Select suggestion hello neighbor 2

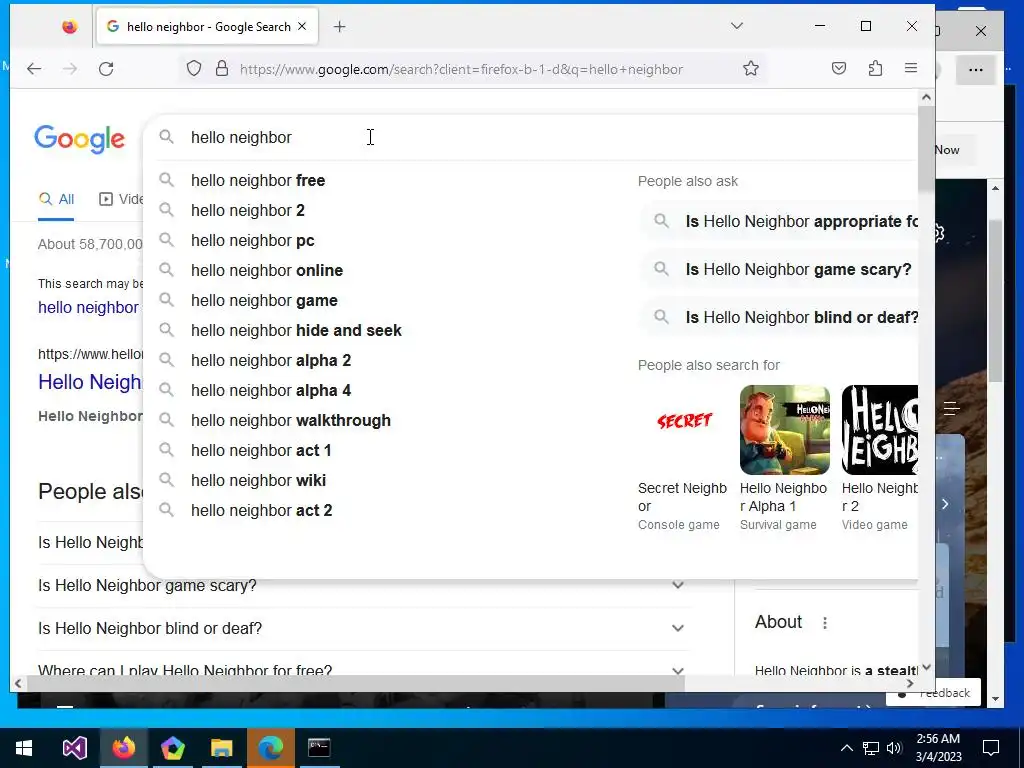pos(248,210)
